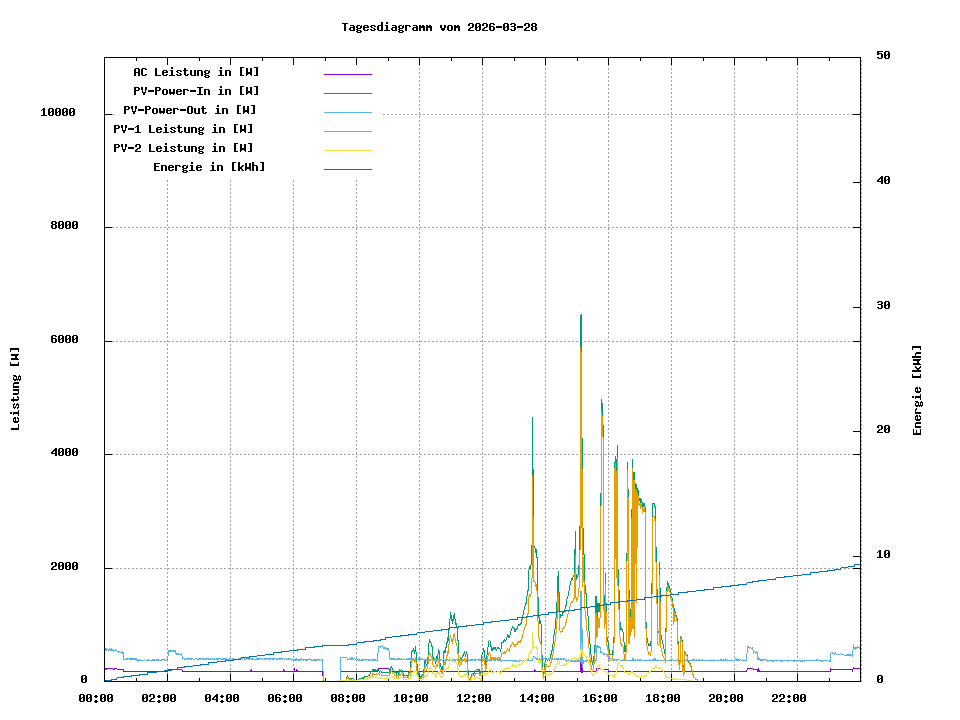This screenshot has width=960, height=720.
Task: Click the purple AC Leistung legend line sample
Action: [x=347, y=74]
